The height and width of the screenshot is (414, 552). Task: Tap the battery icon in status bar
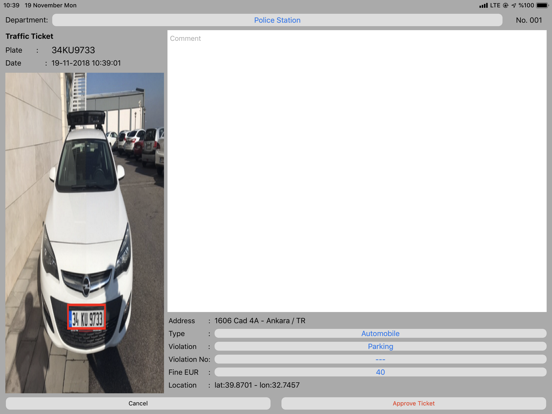click(542, 5)
